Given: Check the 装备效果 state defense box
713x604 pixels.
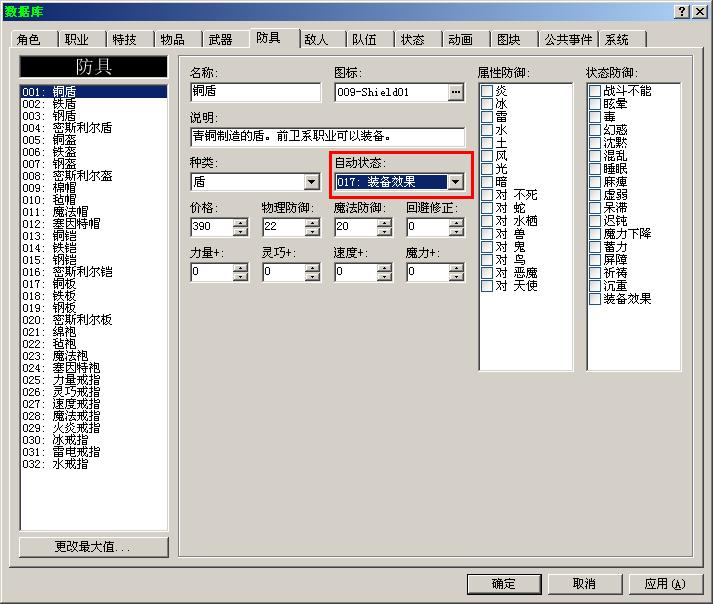Looking at the screenshot, I should point(595,299).
